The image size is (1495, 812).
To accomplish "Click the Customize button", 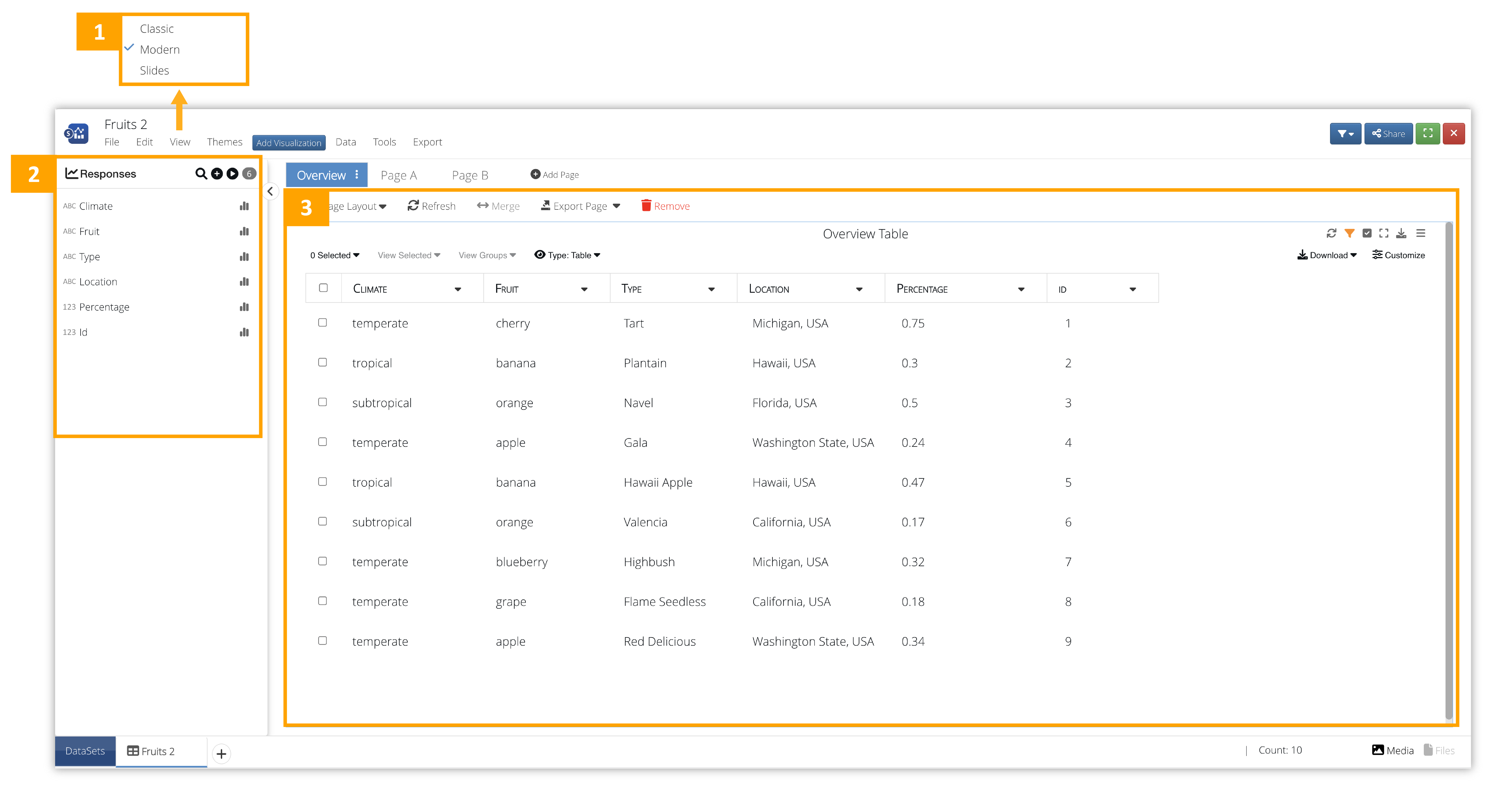I will [x=1399, y=255].
